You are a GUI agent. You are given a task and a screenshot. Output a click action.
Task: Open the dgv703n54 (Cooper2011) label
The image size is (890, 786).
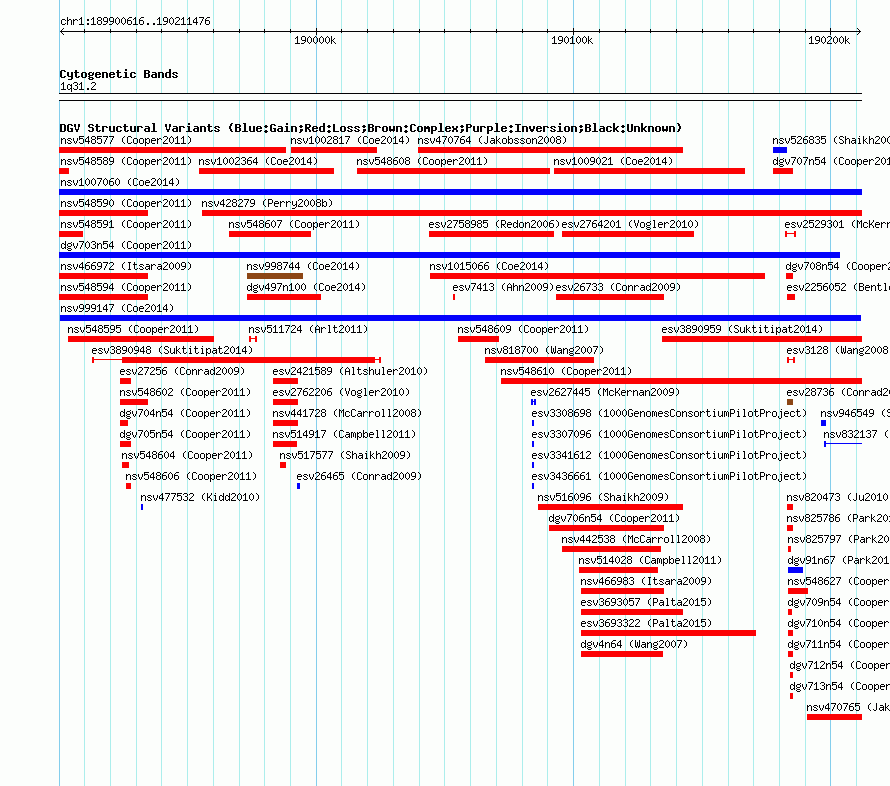(126, 245)
